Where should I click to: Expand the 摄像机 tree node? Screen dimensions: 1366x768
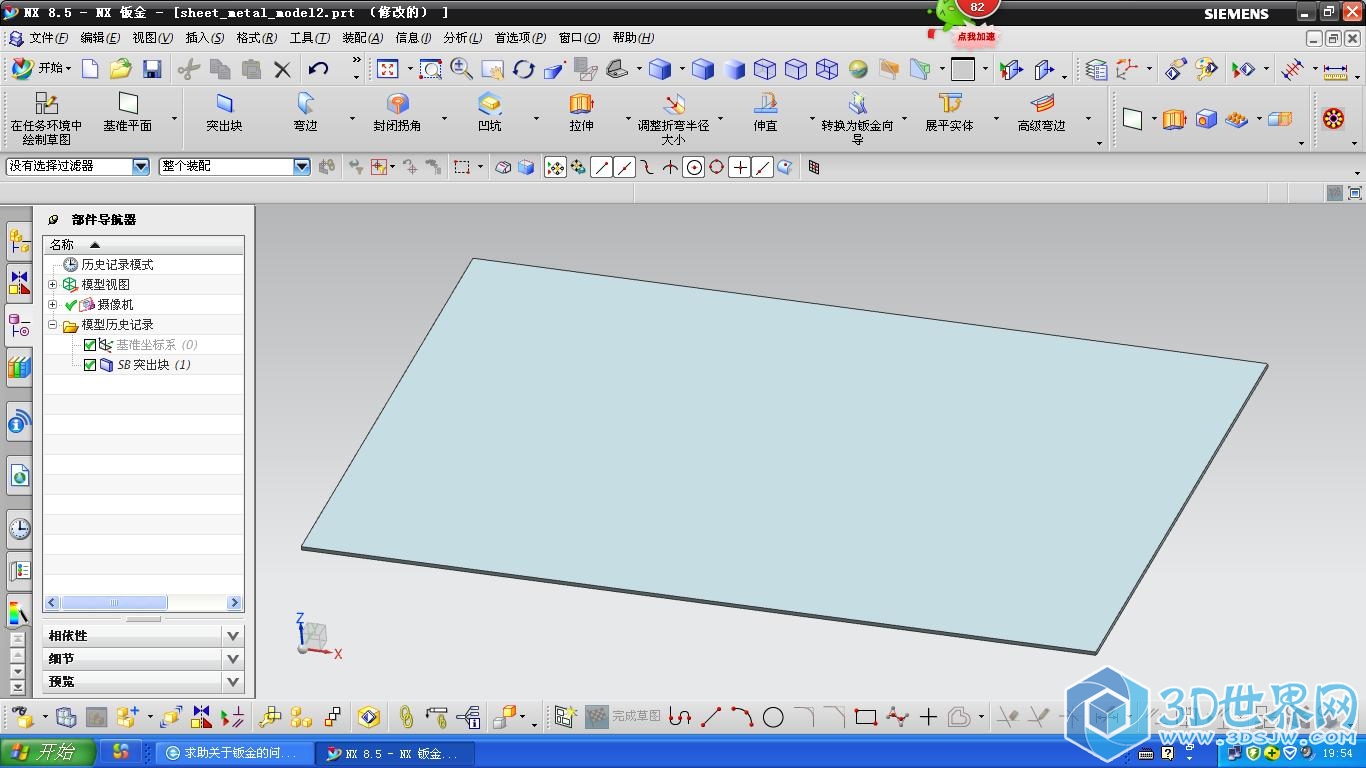coord(53,305)
